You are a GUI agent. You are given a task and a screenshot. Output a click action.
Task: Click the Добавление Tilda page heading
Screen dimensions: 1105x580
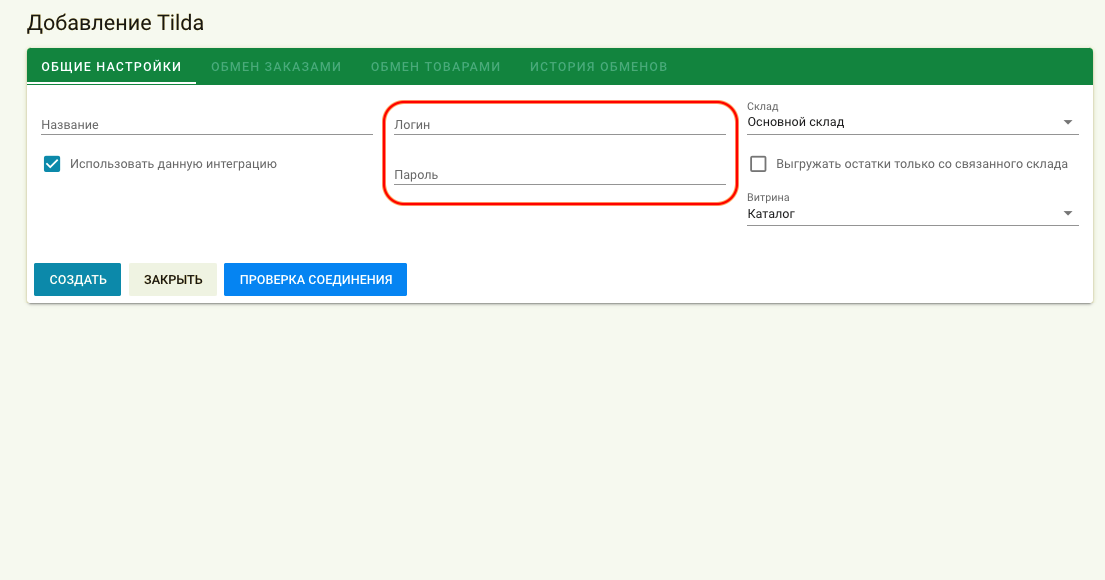coord(116,23)
